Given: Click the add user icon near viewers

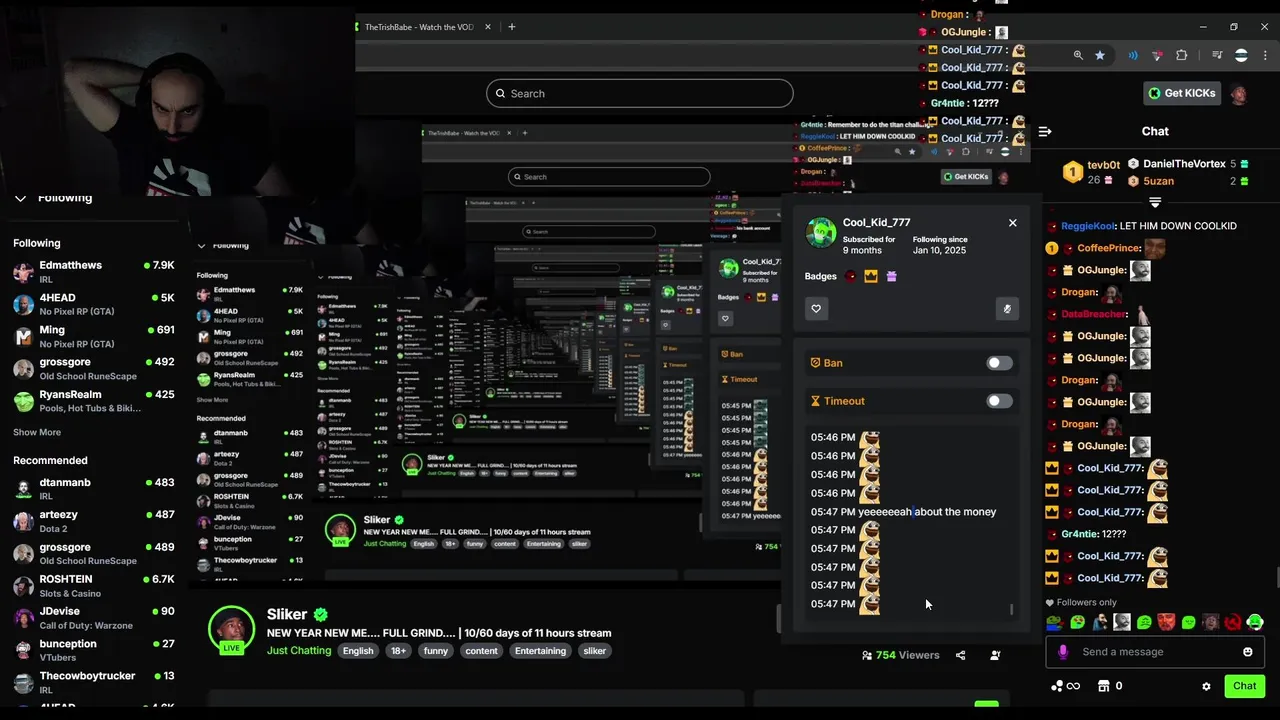Looking at the screenshot, I should pyautogui.click(x=995, y=655).
